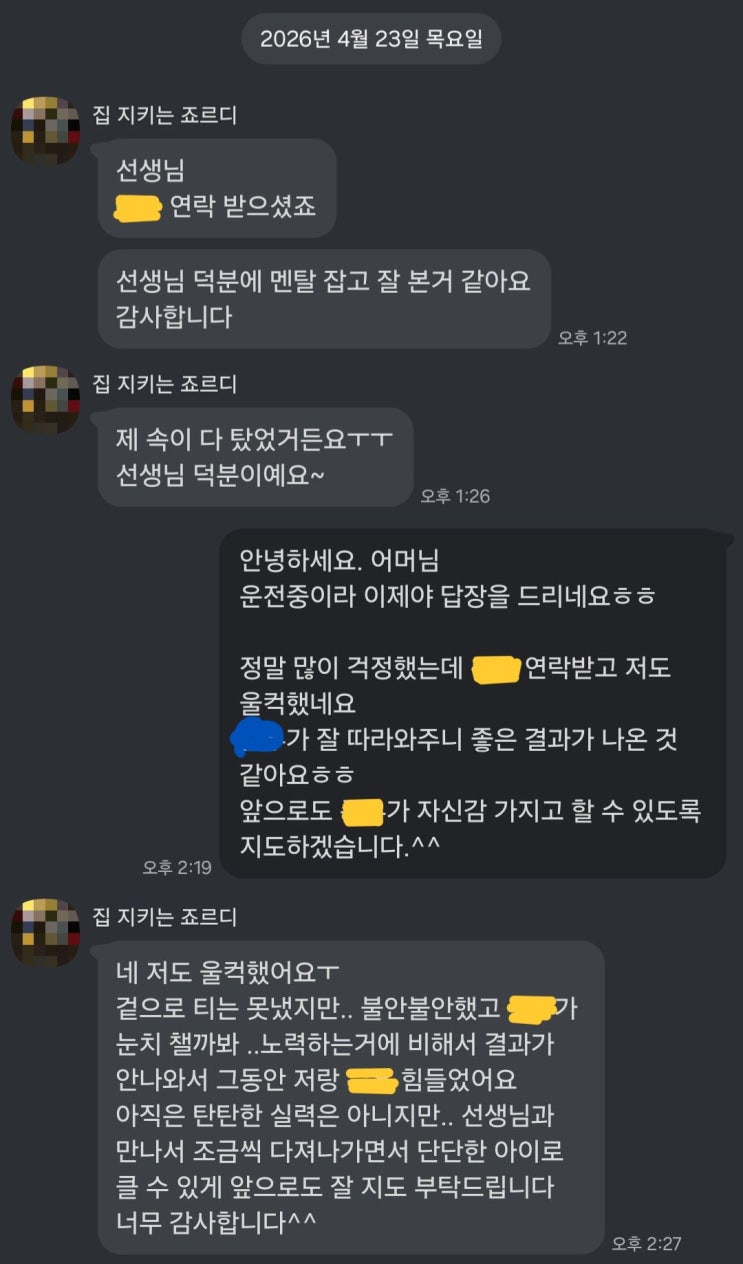The height and width of the screenshot is (1264, 743).
Task: Open profile picture beside 제 속이 다 탔었거든요 message
Action: tap(45, 399)
